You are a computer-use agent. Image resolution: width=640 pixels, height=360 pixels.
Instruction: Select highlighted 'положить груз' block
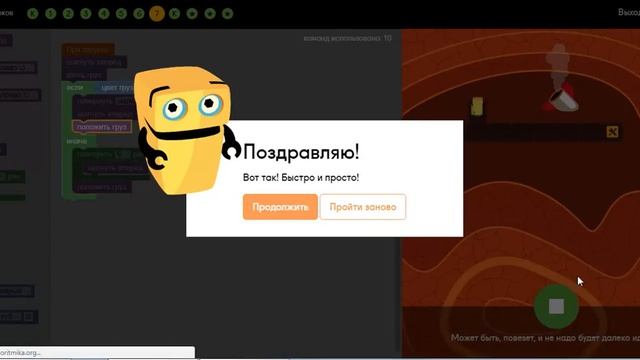(x=102, y=127)
